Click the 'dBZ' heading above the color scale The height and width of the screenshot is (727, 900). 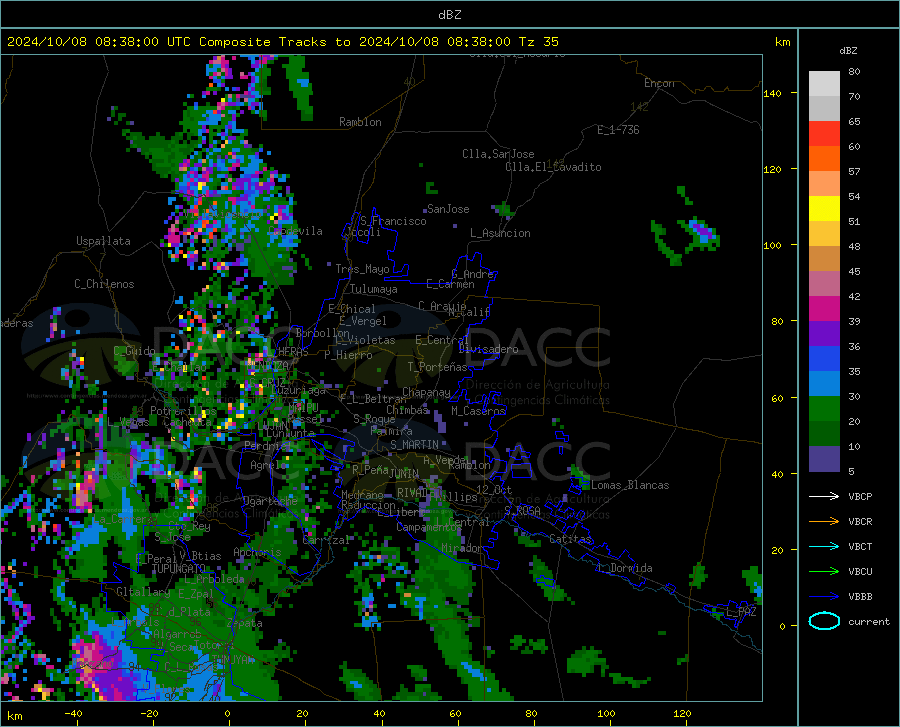point(848,50)
